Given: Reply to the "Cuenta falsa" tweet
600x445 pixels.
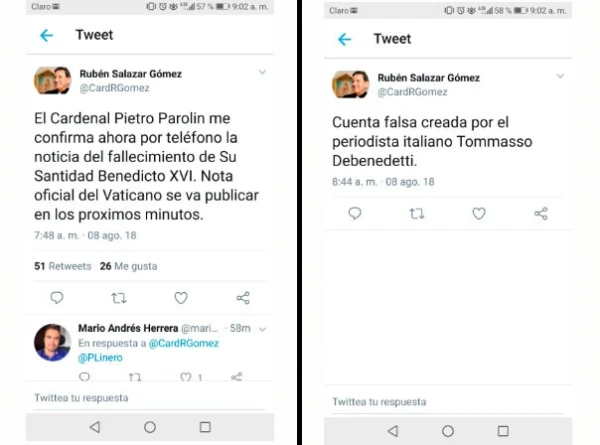Looking at the screenshot, I should pyautogui.click(x=354, y=213).
